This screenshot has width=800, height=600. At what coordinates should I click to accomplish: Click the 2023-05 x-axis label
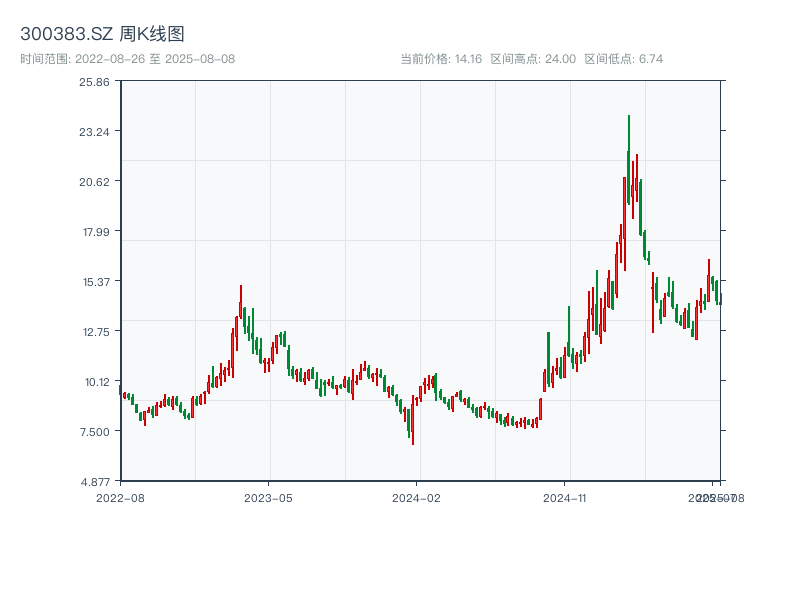pos(268,498)
